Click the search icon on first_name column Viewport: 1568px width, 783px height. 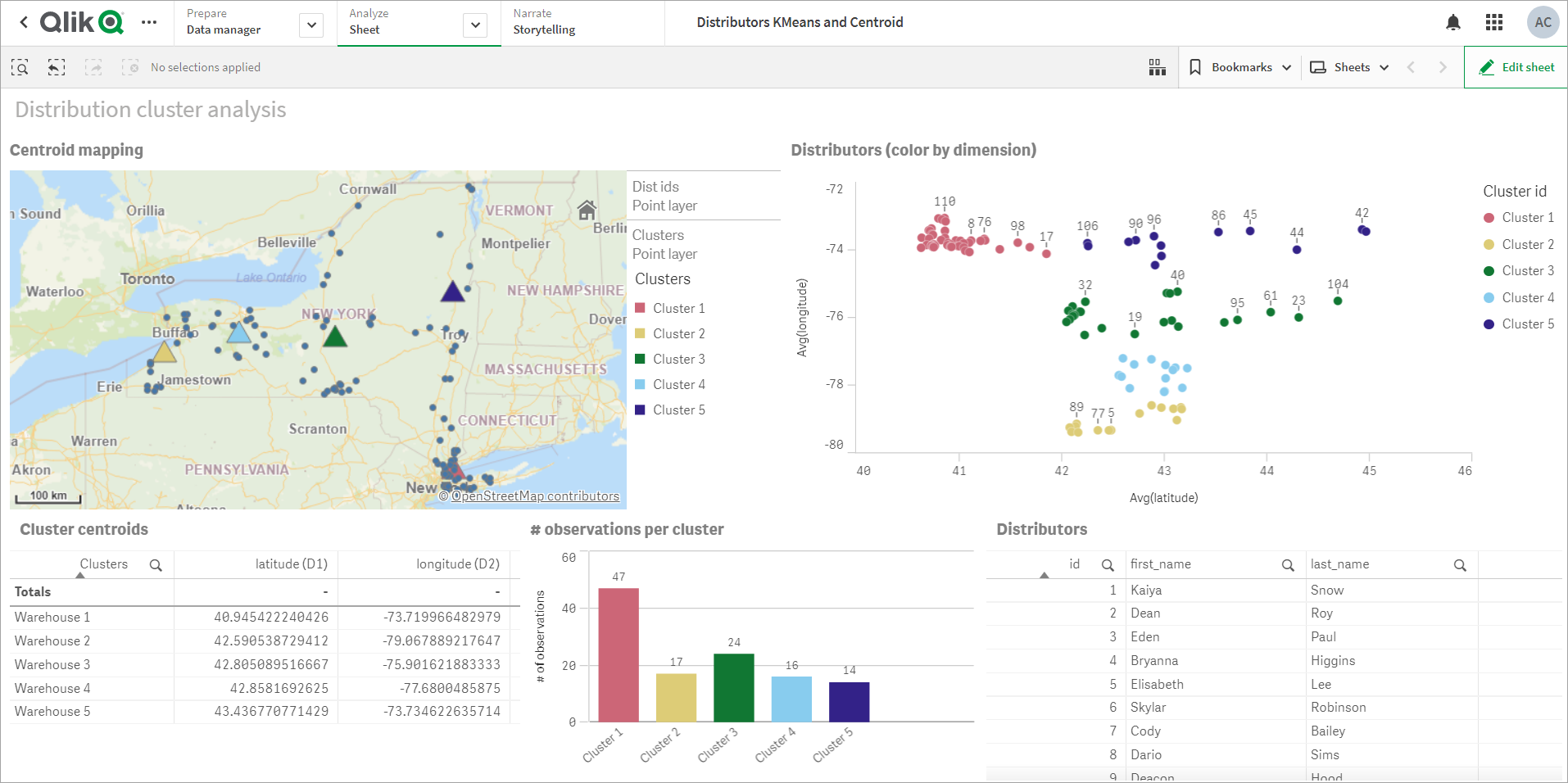click(1287, 564)
